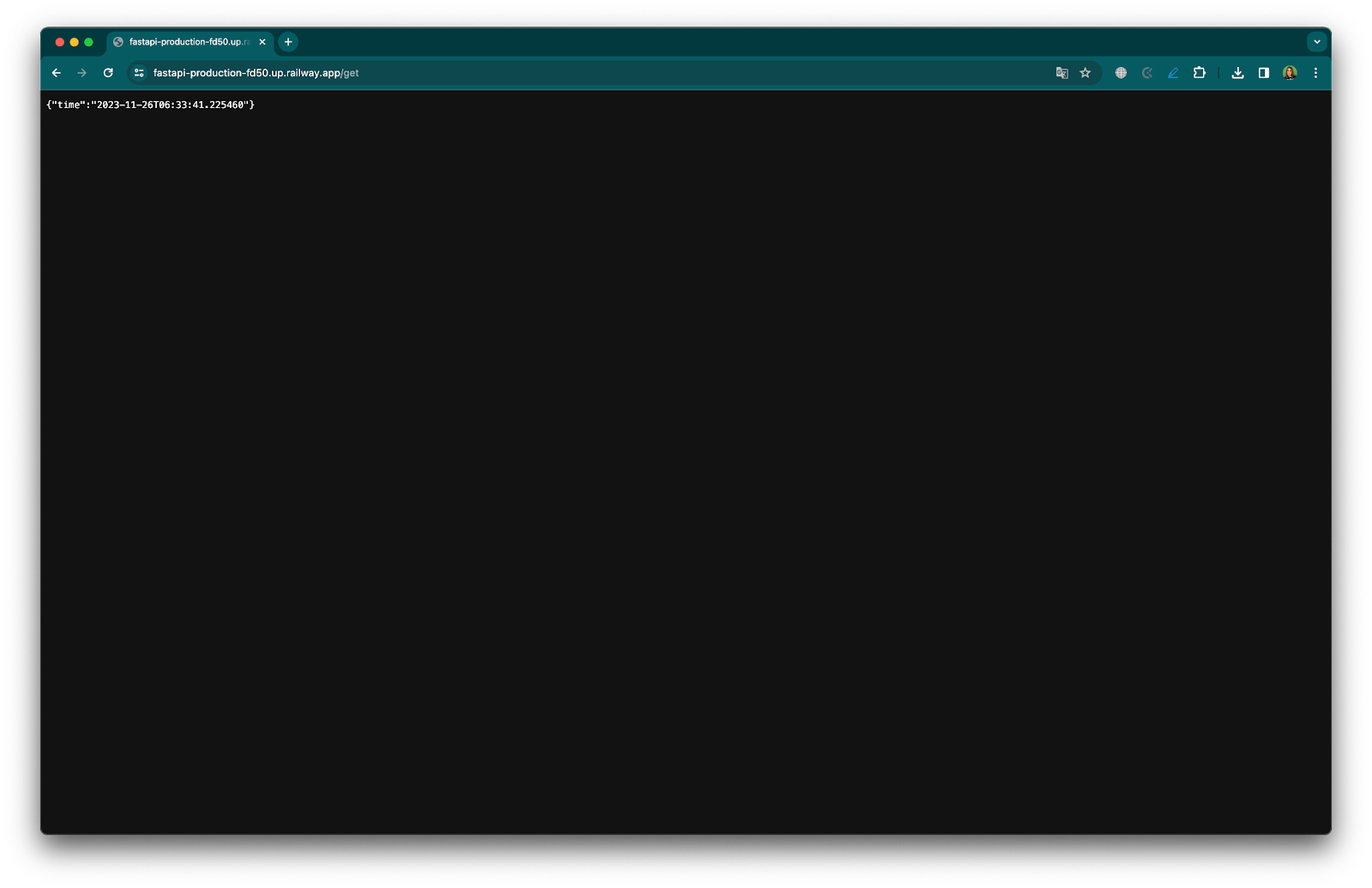Activate the blue pen extension icon
This screenshot has width=1372, height=888.
[x=1173, y=73]
